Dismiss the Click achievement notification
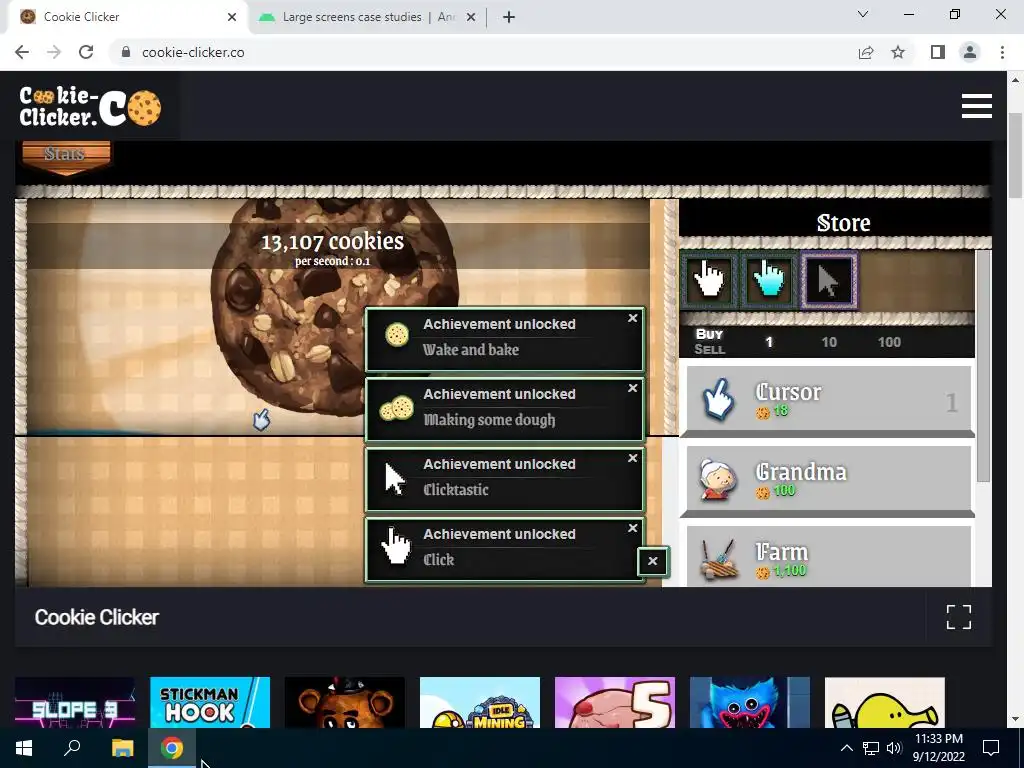 pyautogui.click(x=632, y=528)
